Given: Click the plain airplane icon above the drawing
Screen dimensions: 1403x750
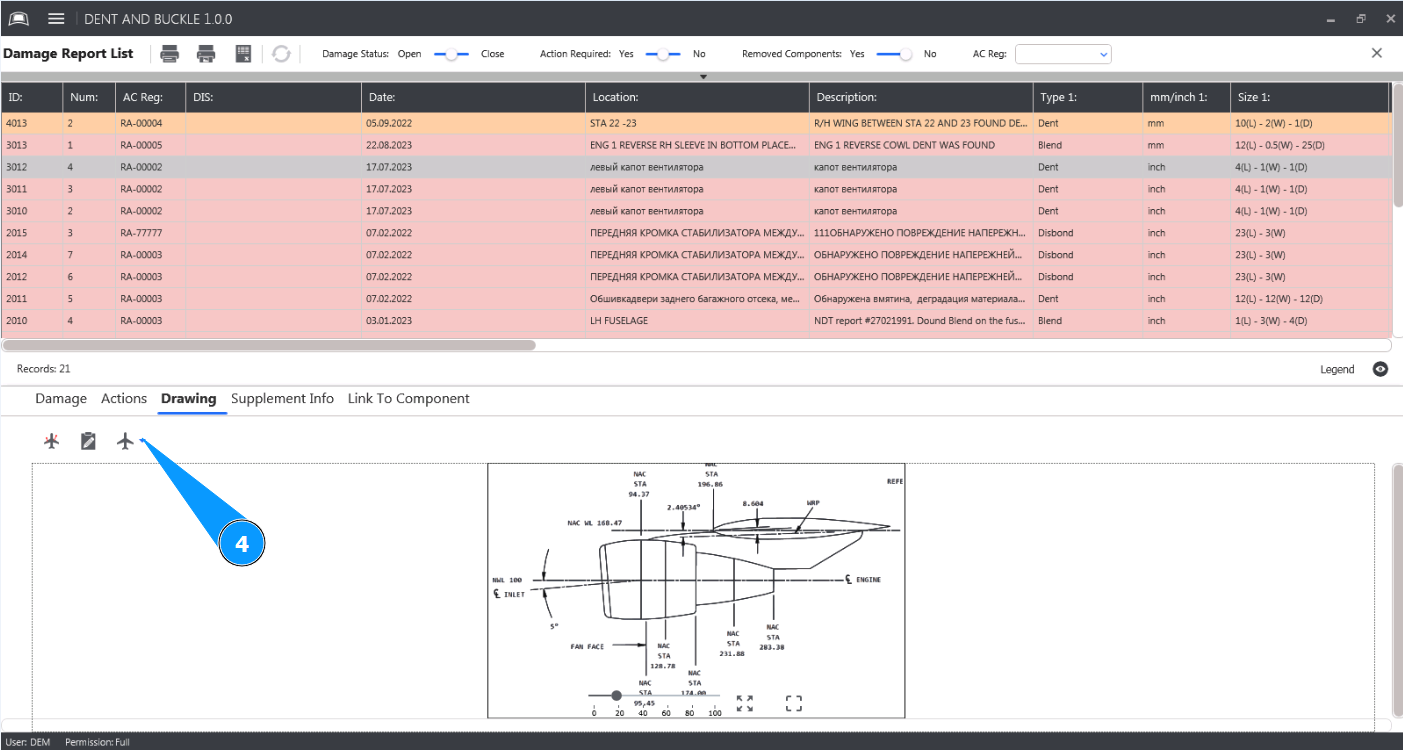Looking at the screenshot, I should (x=125, y=441).
